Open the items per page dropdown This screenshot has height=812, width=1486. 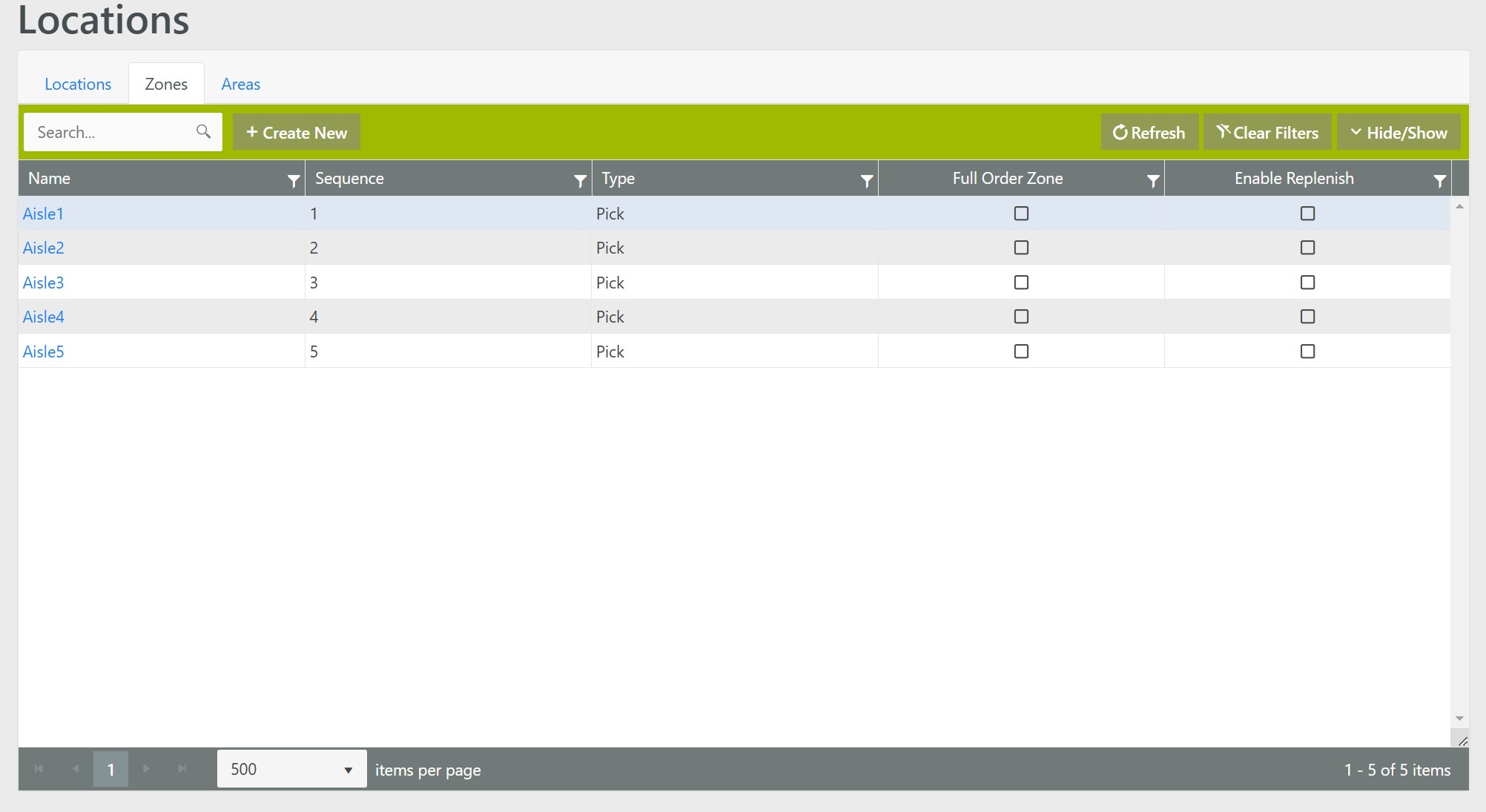click(x=291, y=769)
